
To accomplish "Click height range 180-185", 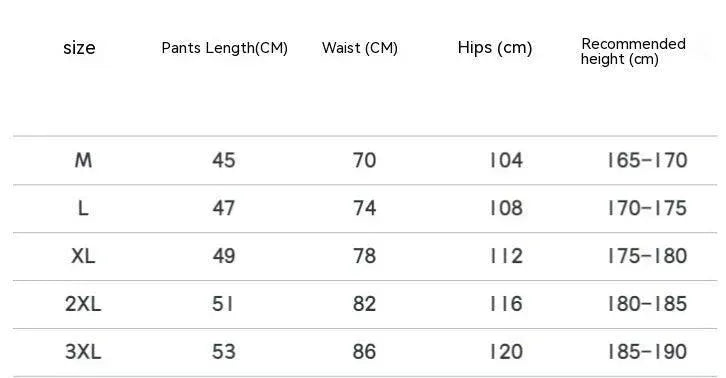I will (x=647, y=304).
